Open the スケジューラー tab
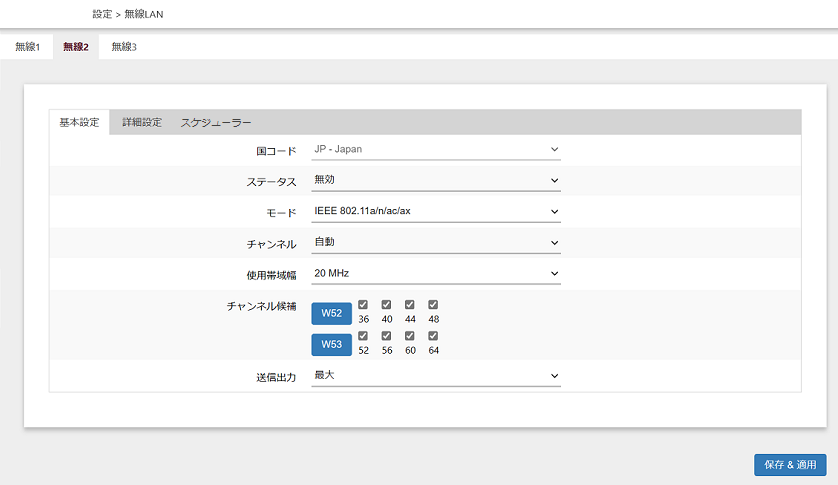This screenshot has width=838, height=485. (216, 122)
